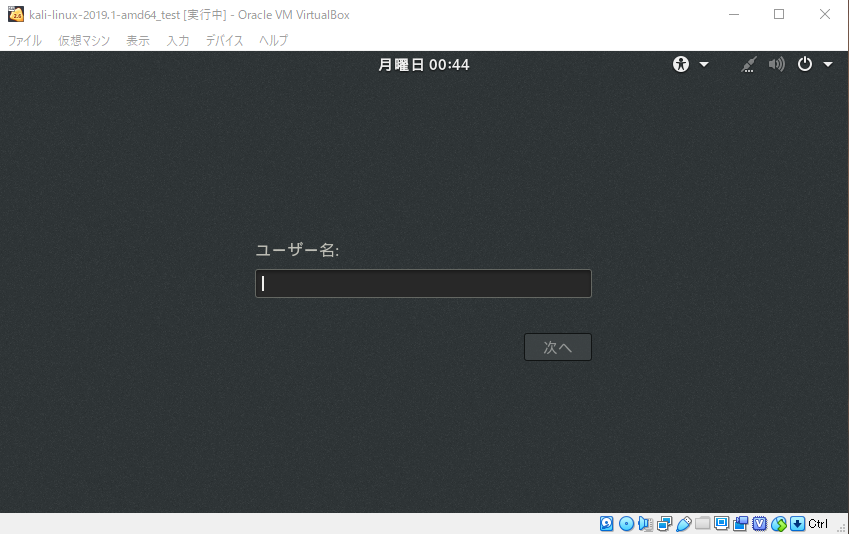
Task: Close the VirtualBox window
Action: coord(825,14)
